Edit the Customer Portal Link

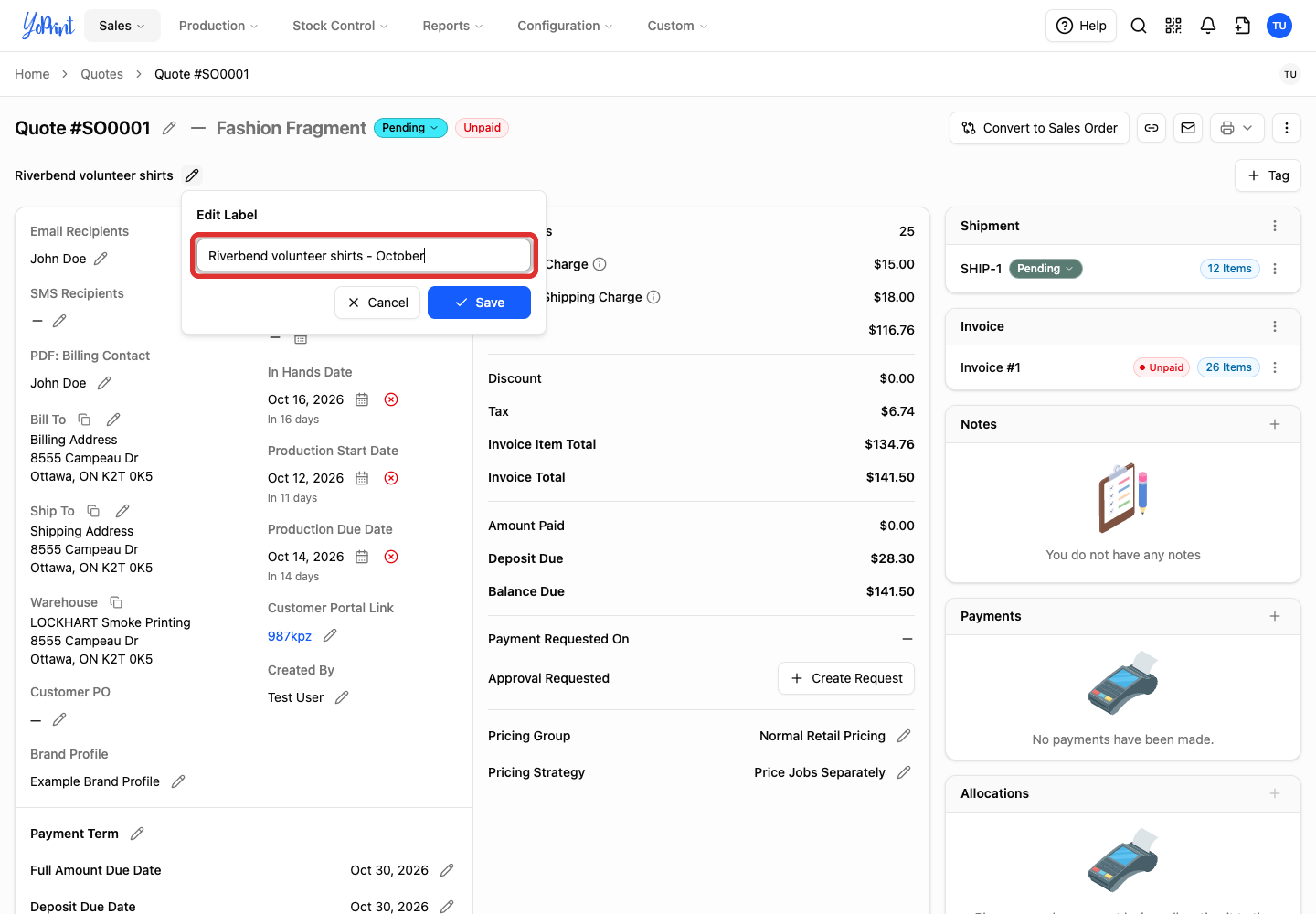[331, 635]
